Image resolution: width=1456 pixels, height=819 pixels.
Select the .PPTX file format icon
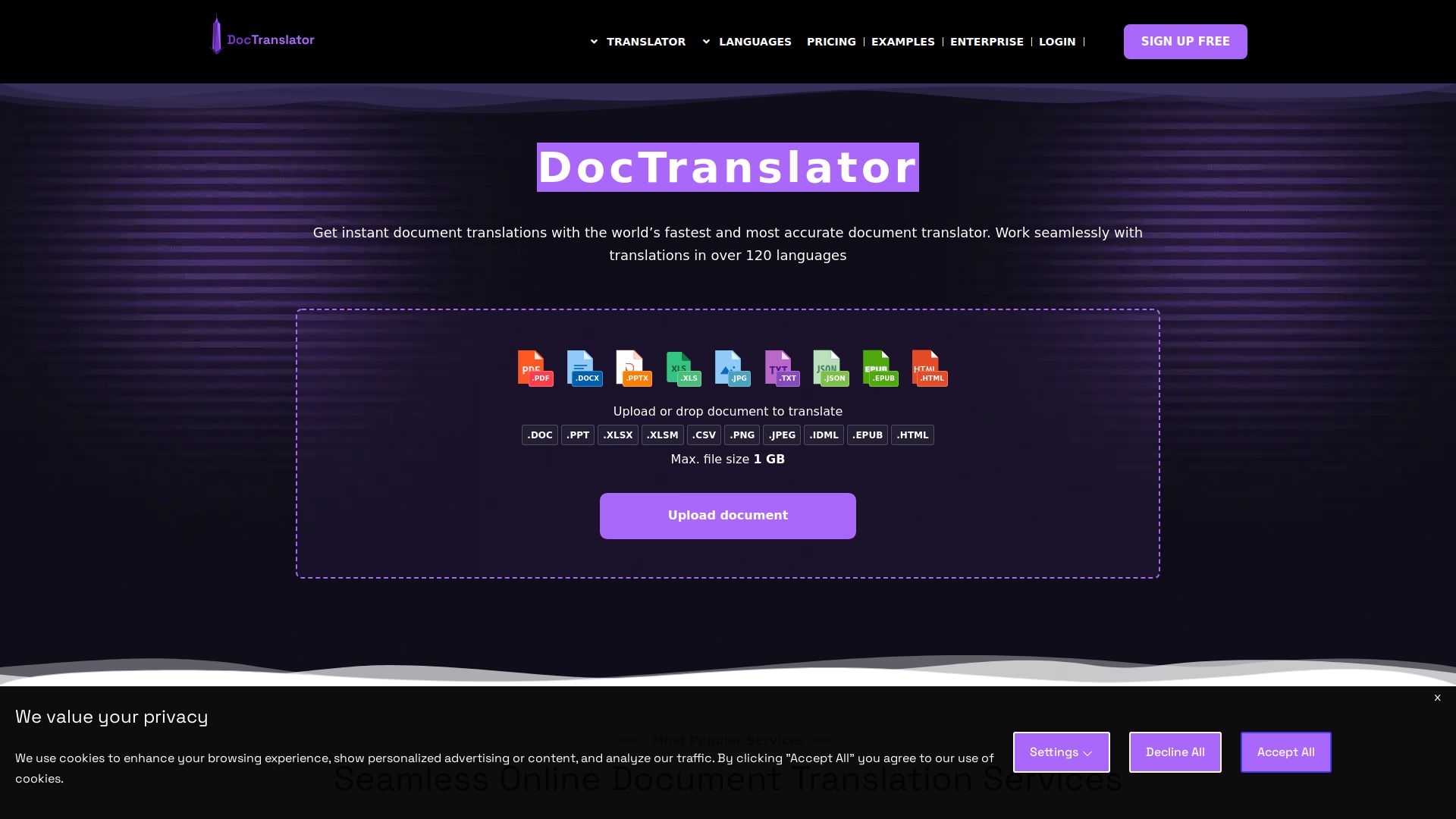point(634,369)
